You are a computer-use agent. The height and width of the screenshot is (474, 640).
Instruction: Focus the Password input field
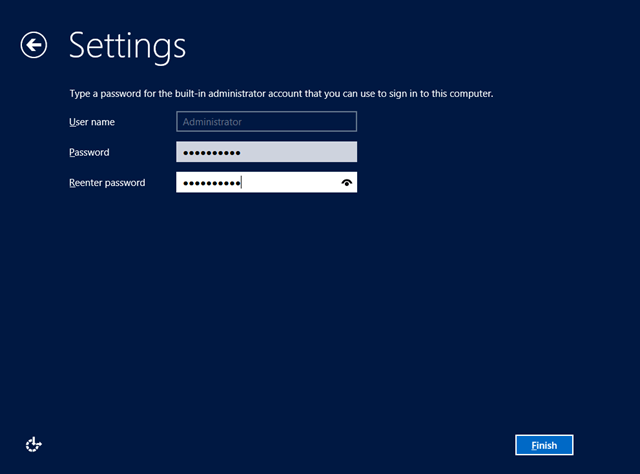pyautogui.click(x=267, y=152)
